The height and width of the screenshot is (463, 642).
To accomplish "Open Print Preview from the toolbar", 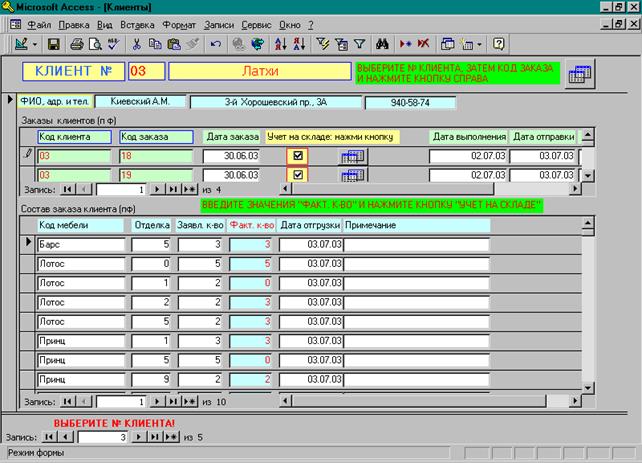I will coord(94,44).
